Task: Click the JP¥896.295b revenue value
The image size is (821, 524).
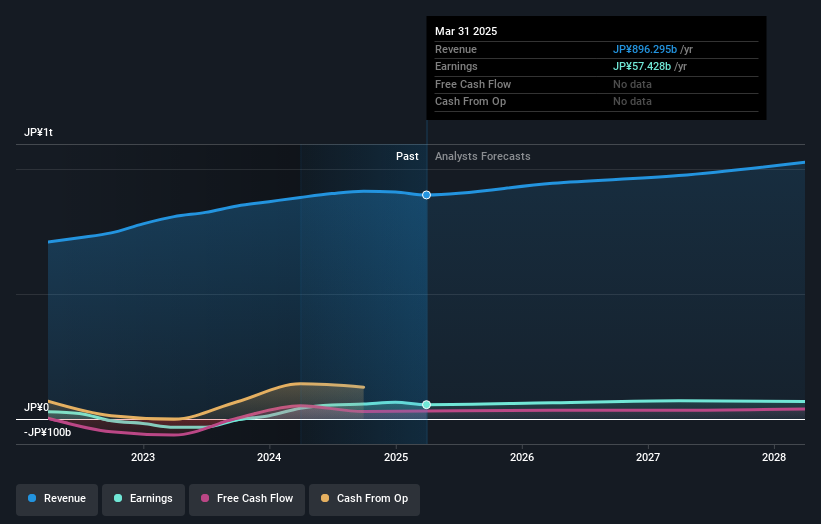Action: [x=645, y=49]
